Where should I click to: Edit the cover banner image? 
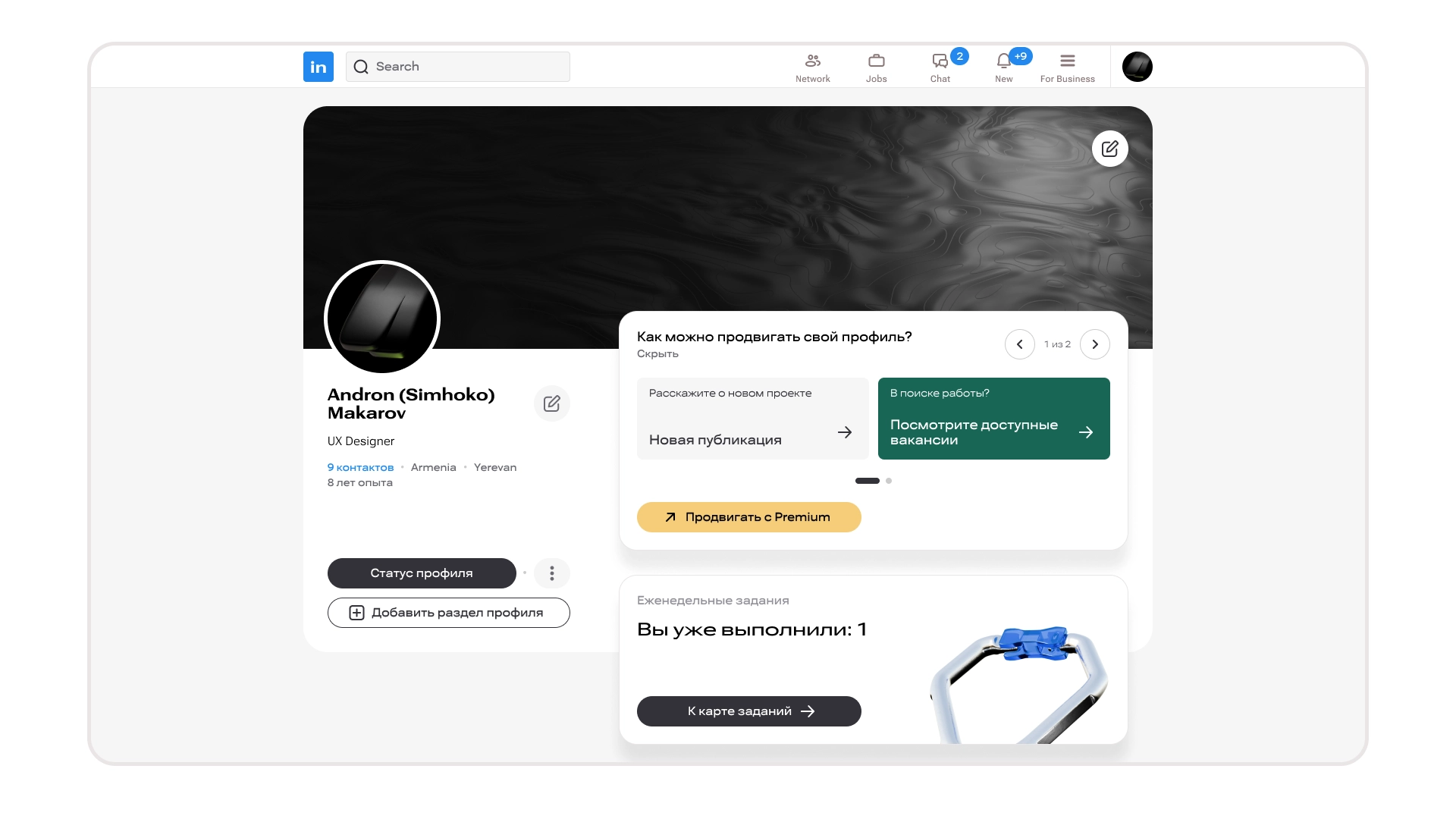point(1109,149)
